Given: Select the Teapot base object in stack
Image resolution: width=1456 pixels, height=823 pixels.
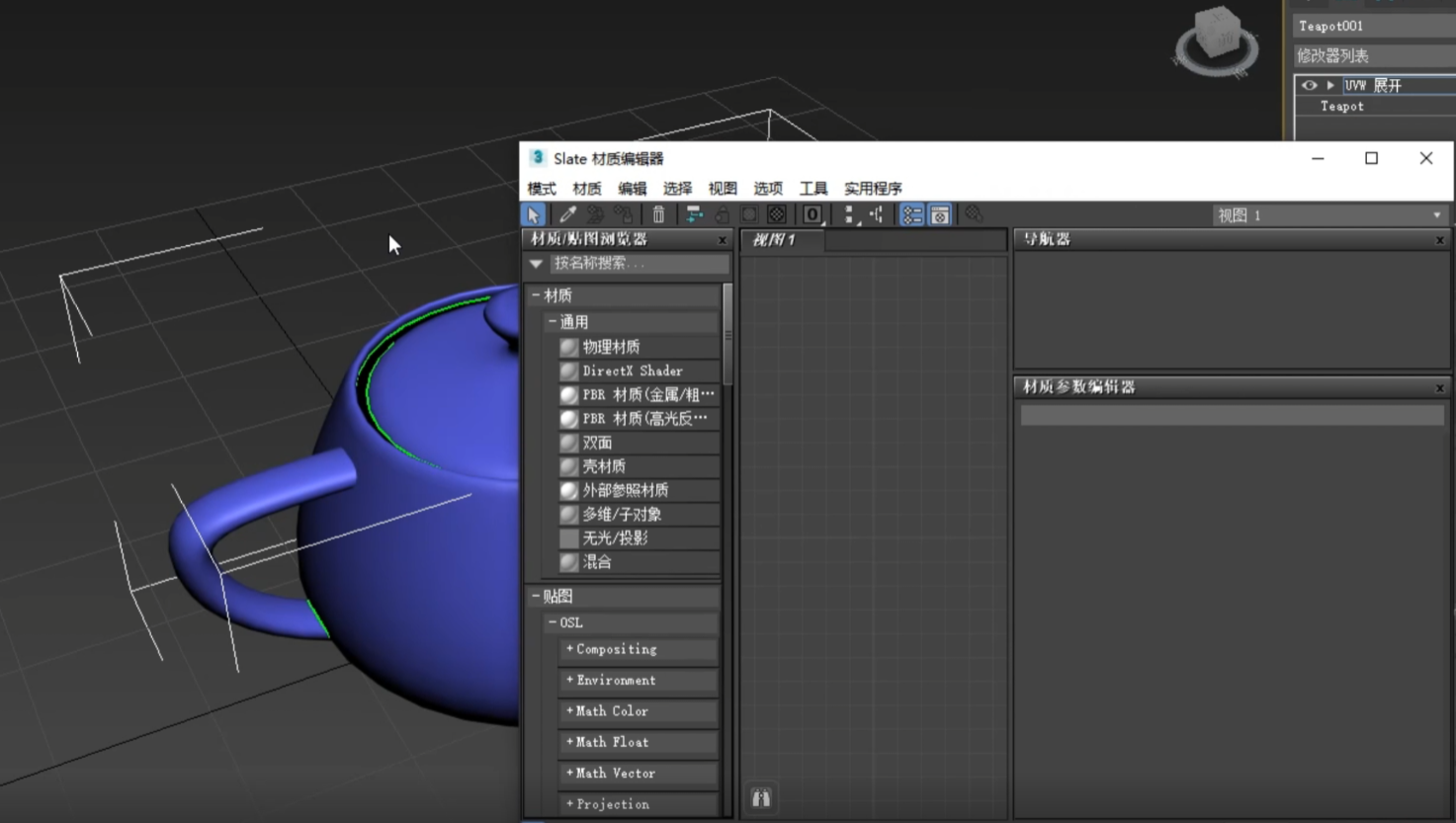Looking at the screenshot, I should (1342, 107).
